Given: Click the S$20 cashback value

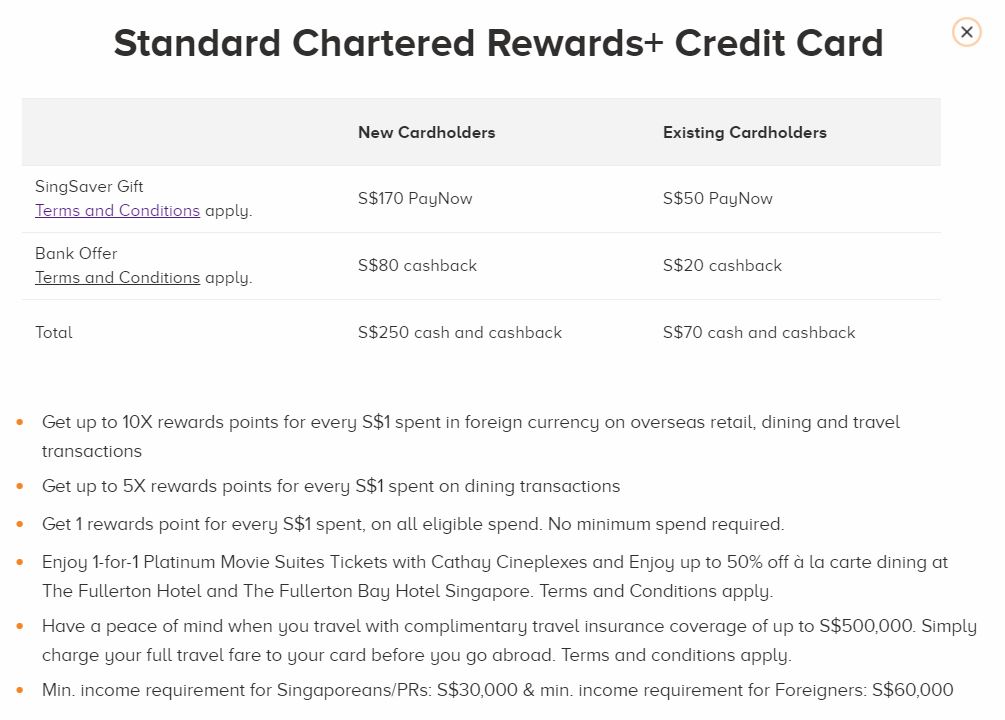Looking at the screenshot, I should click(722, 266).
